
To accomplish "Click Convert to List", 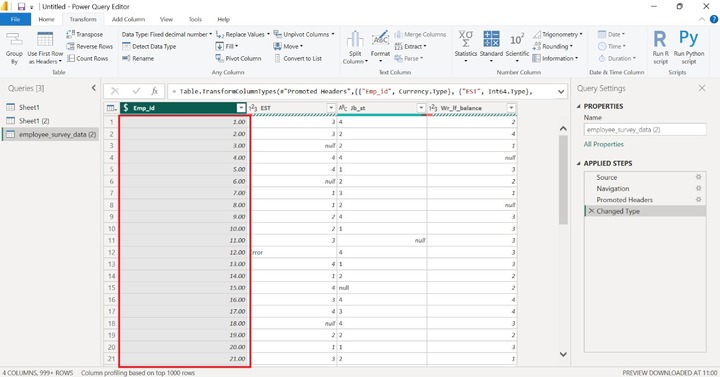I will tap(298, 58).
